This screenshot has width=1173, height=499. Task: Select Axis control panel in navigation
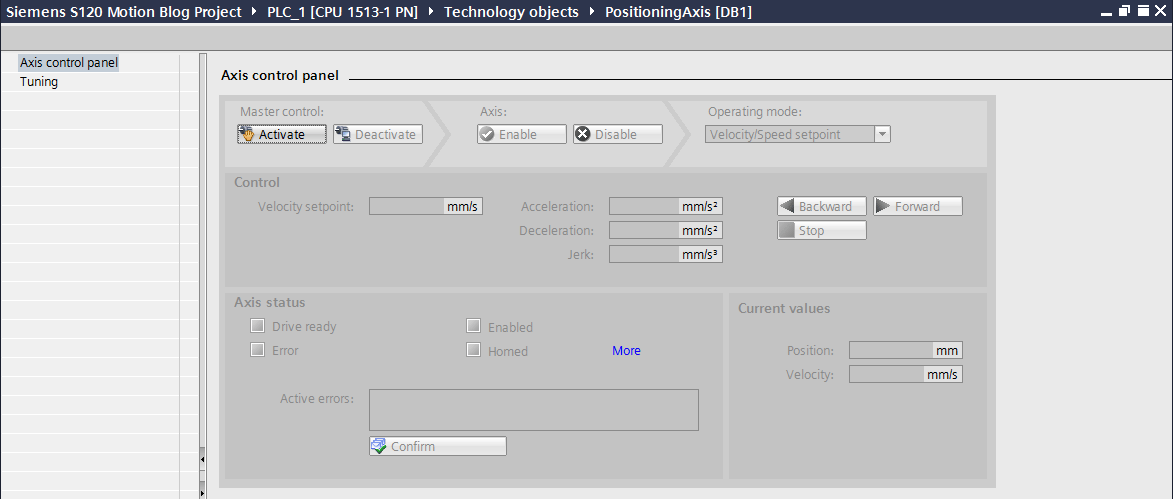69,63
